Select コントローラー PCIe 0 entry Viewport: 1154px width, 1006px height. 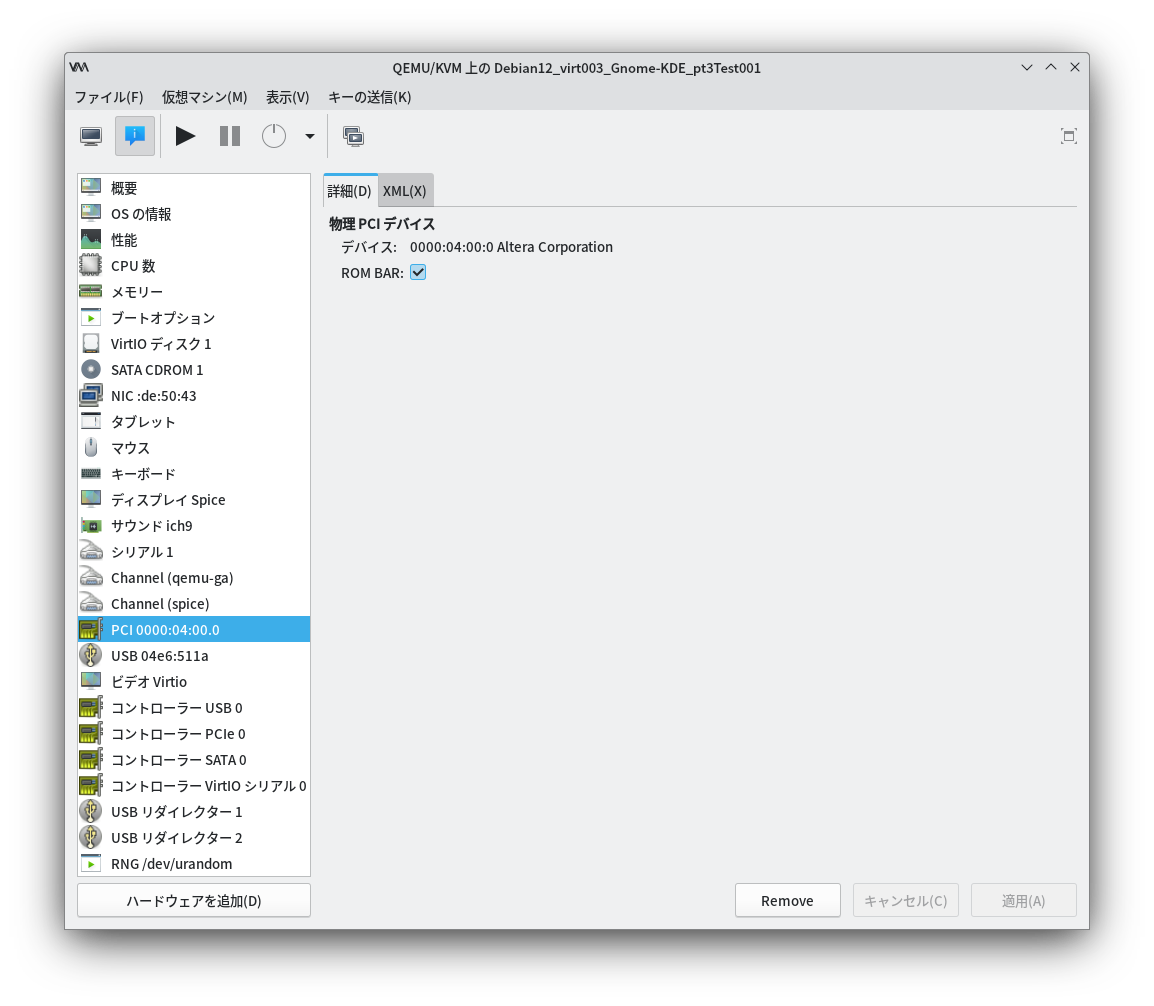pos(194,734)
